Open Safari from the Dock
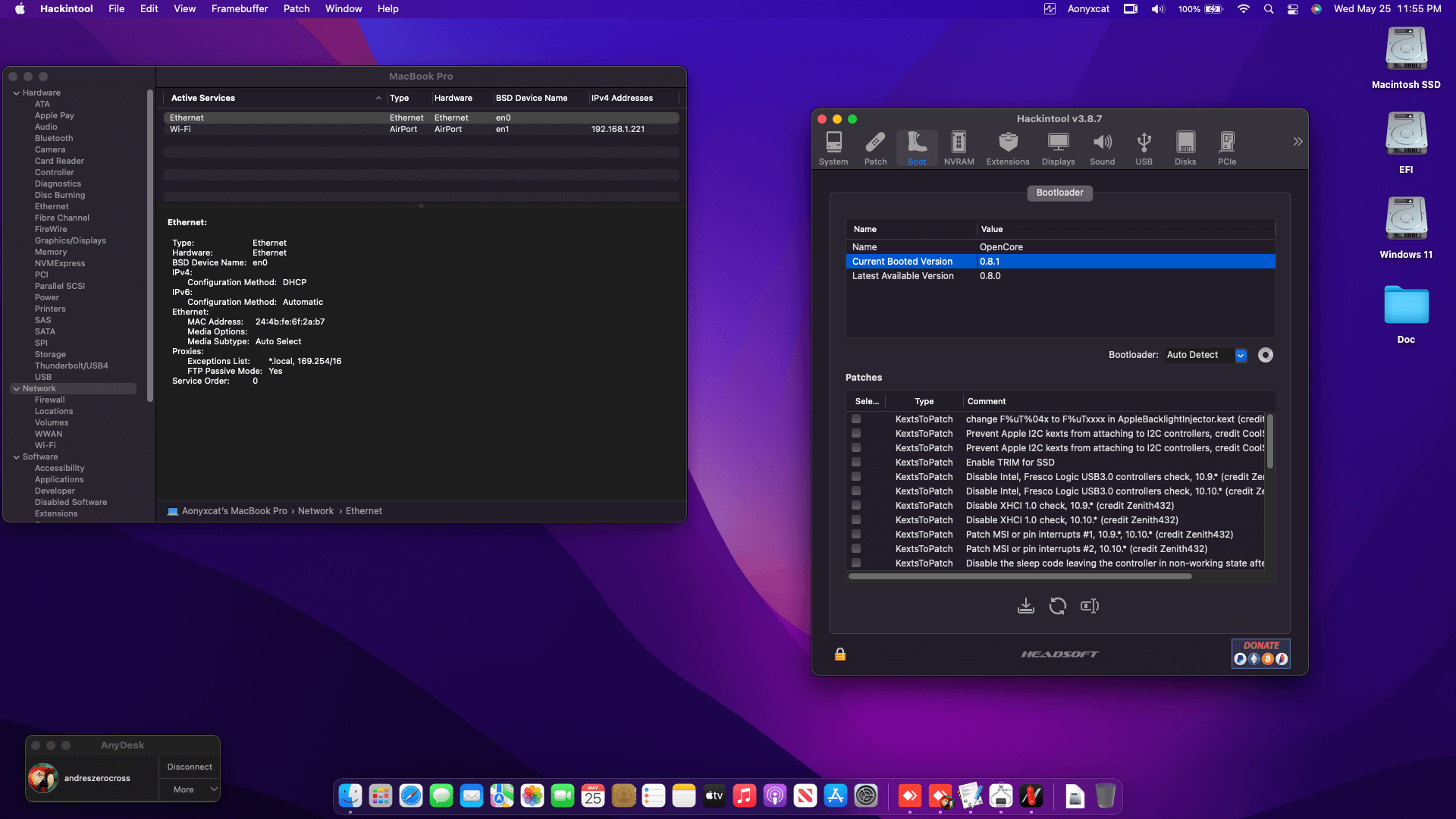This screenshot has width=1456, height=819. (x=411, y=795)
